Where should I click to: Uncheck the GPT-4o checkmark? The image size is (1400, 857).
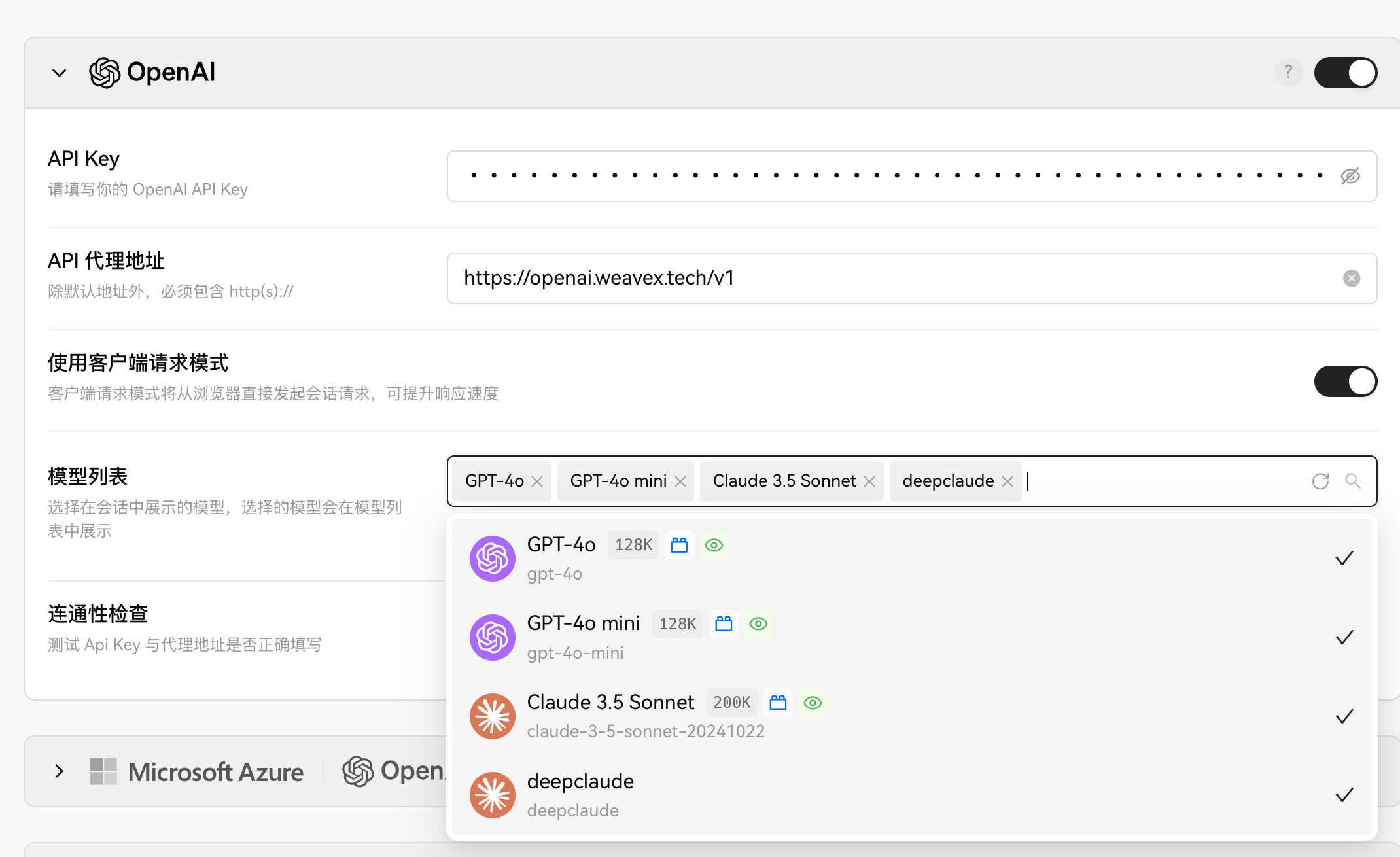coord(1344,558)
